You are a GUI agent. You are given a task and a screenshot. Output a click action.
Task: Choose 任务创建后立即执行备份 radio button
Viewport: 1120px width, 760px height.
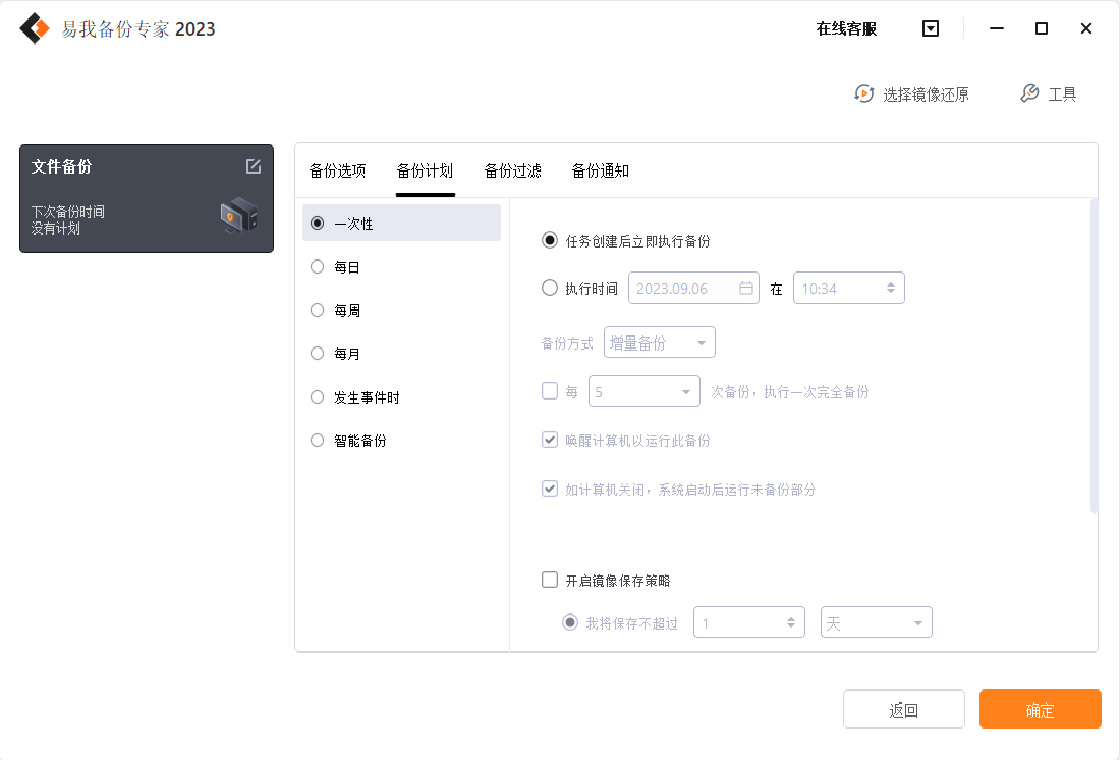(x=549, y=241)
